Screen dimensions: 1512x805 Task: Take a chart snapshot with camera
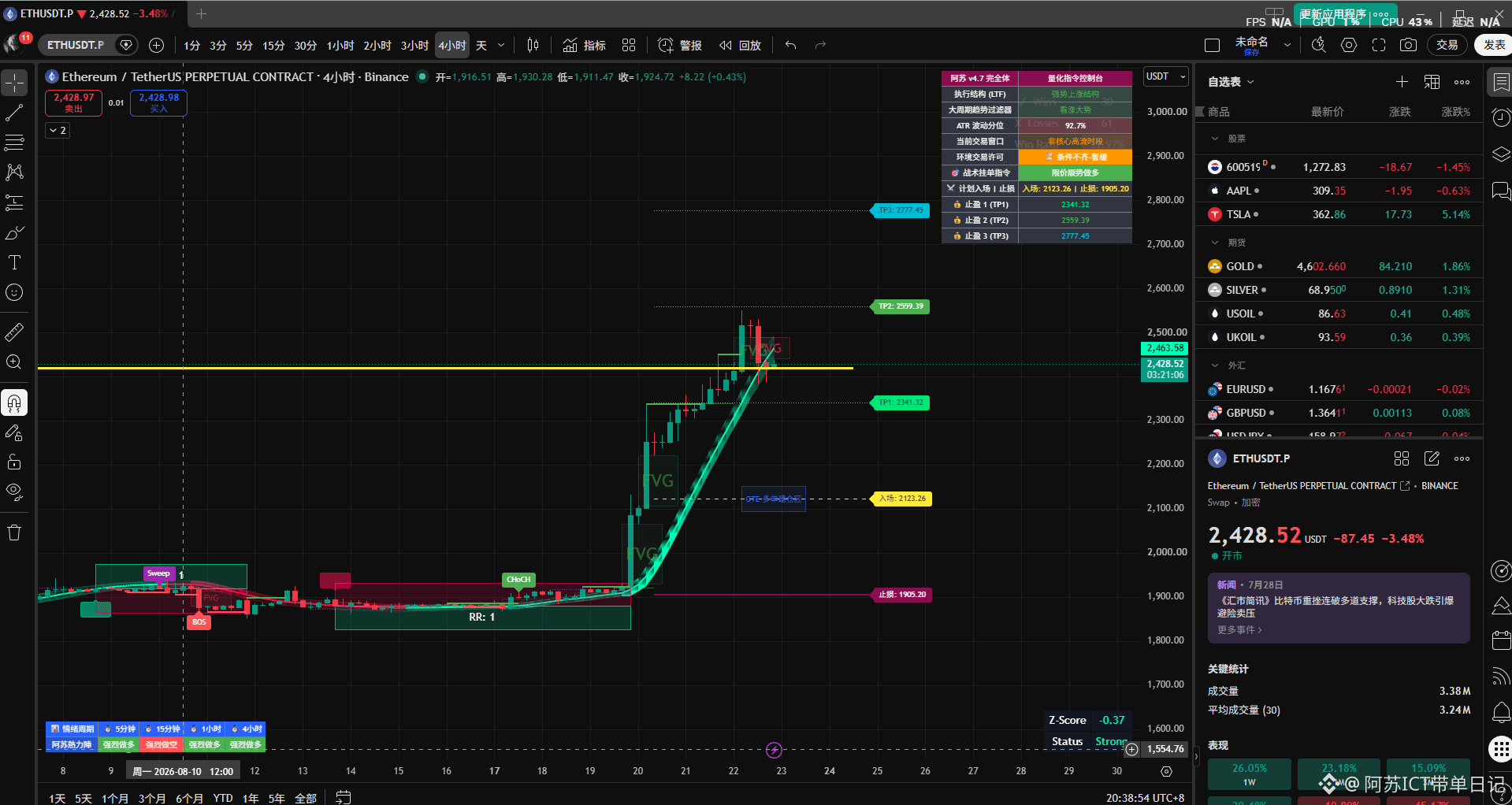pyautogui.click(x=1408, y=45)
